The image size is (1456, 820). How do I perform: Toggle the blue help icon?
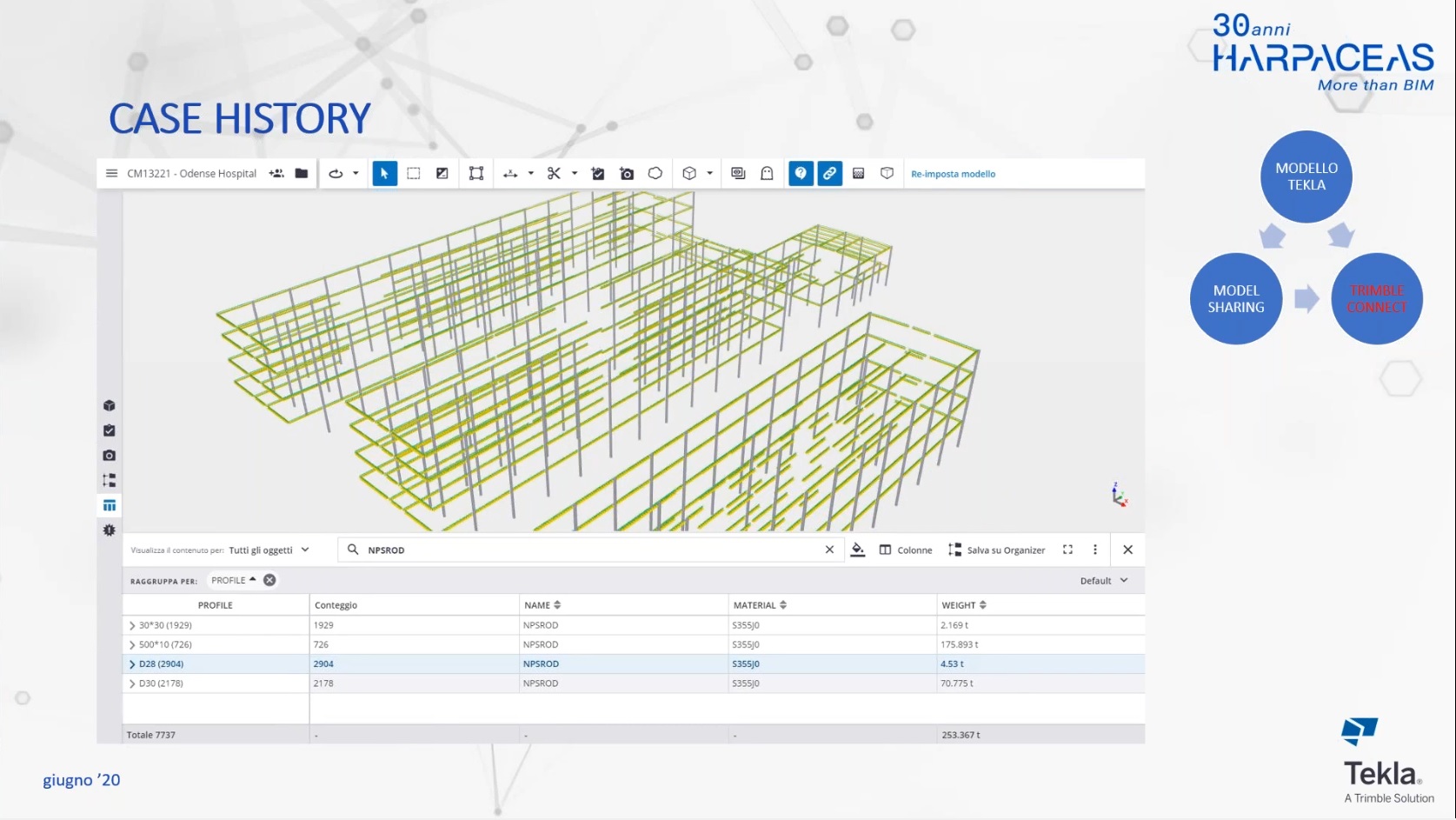point(801,173)
